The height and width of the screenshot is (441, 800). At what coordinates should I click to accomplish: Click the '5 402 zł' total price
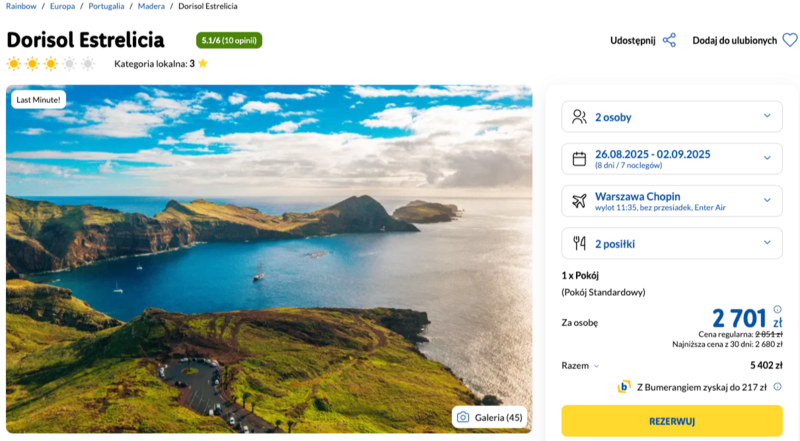pyautogui.click(x=766, y=365)
